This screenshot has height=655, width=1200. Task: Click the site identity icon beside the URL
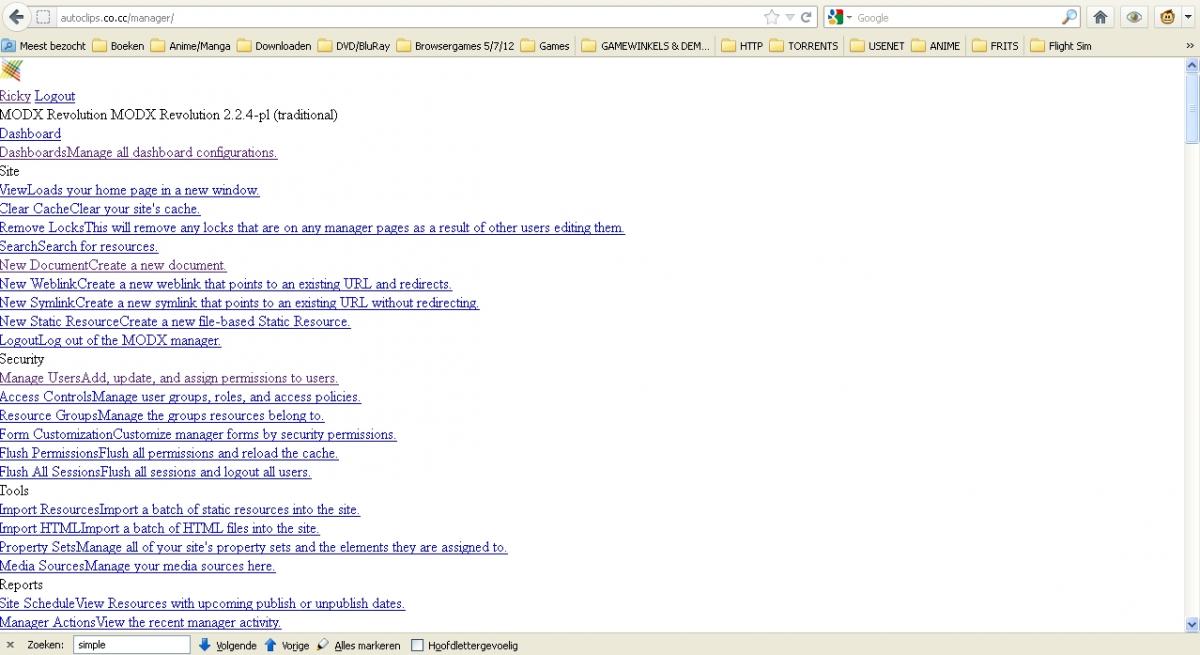[43, 18]
